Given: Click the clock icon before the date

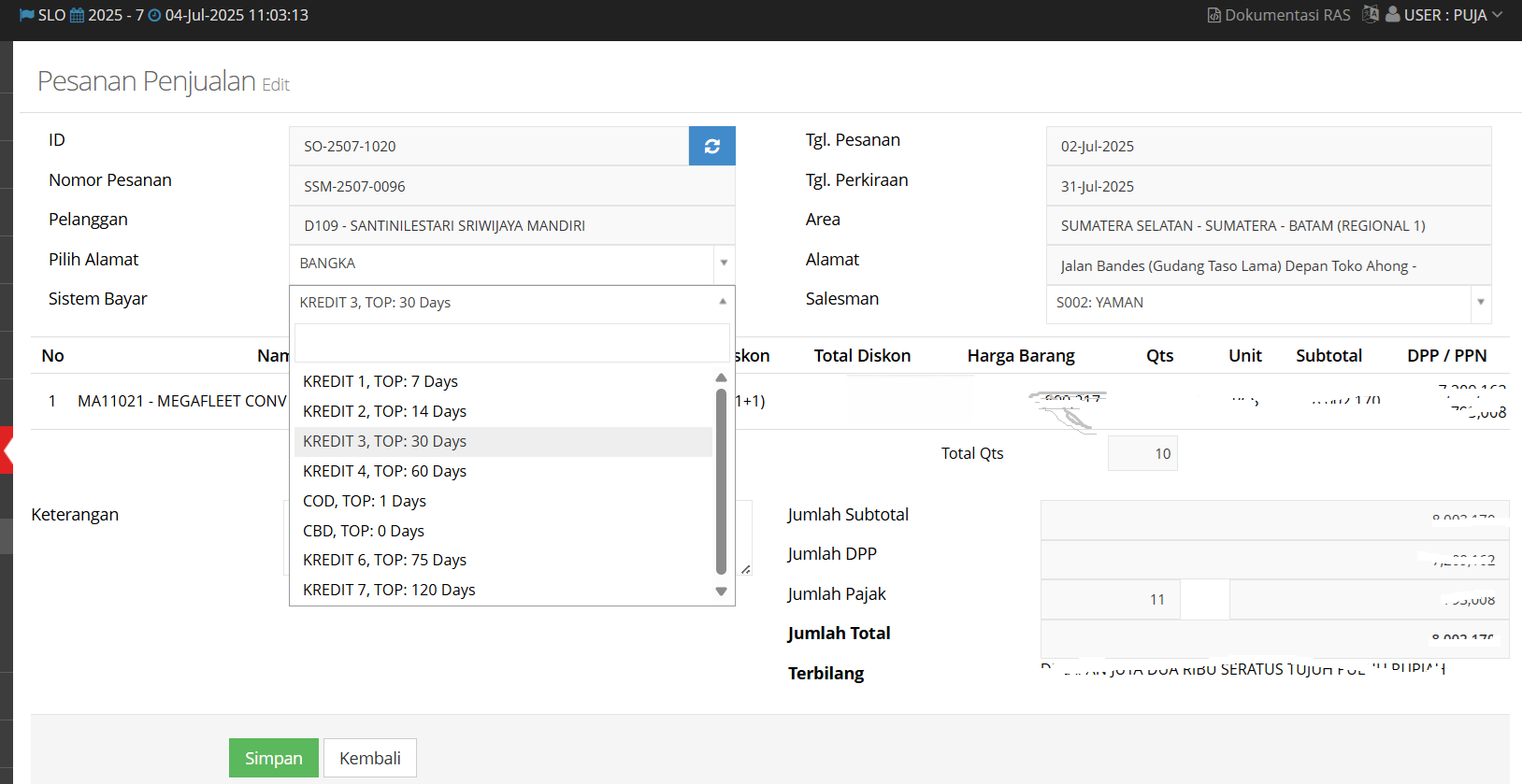Looking at the screenshot, I should [154, 15].
